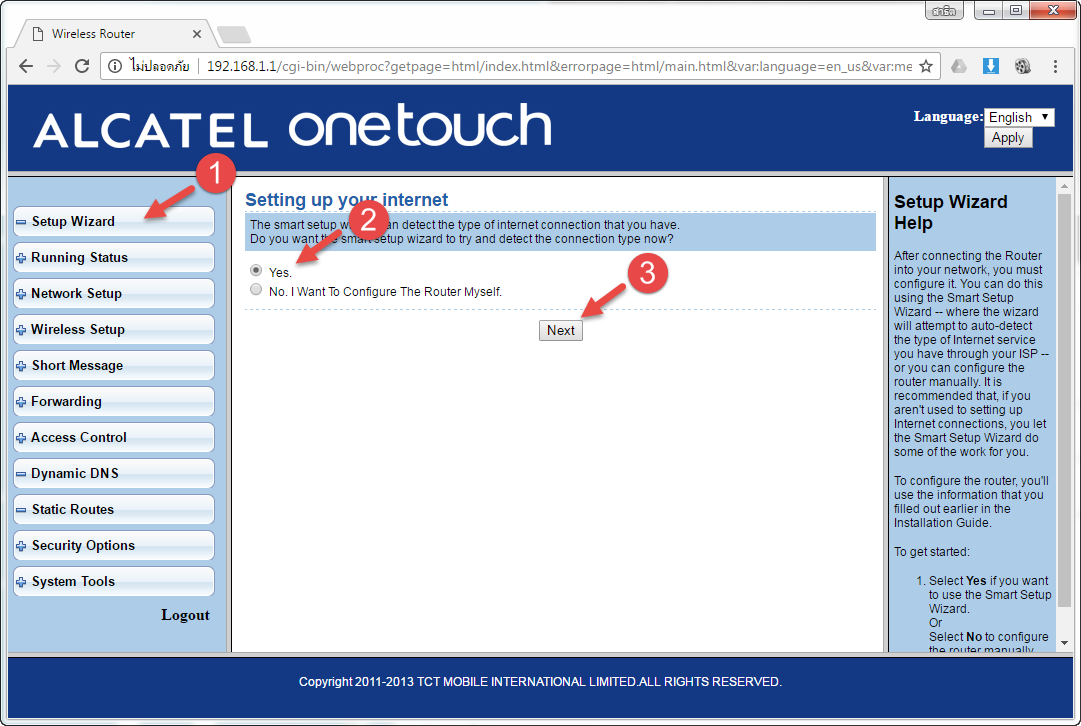Click Next to continue wizard
The width and height of the screenshot is (1081, 726).
560,330
